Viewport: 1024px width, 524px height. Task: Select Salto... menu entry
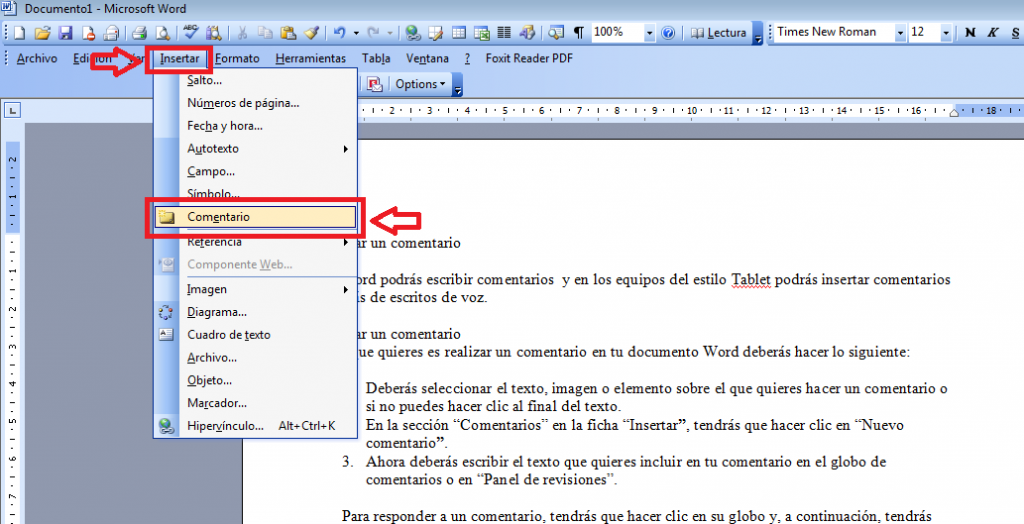[x=256, y=80]
